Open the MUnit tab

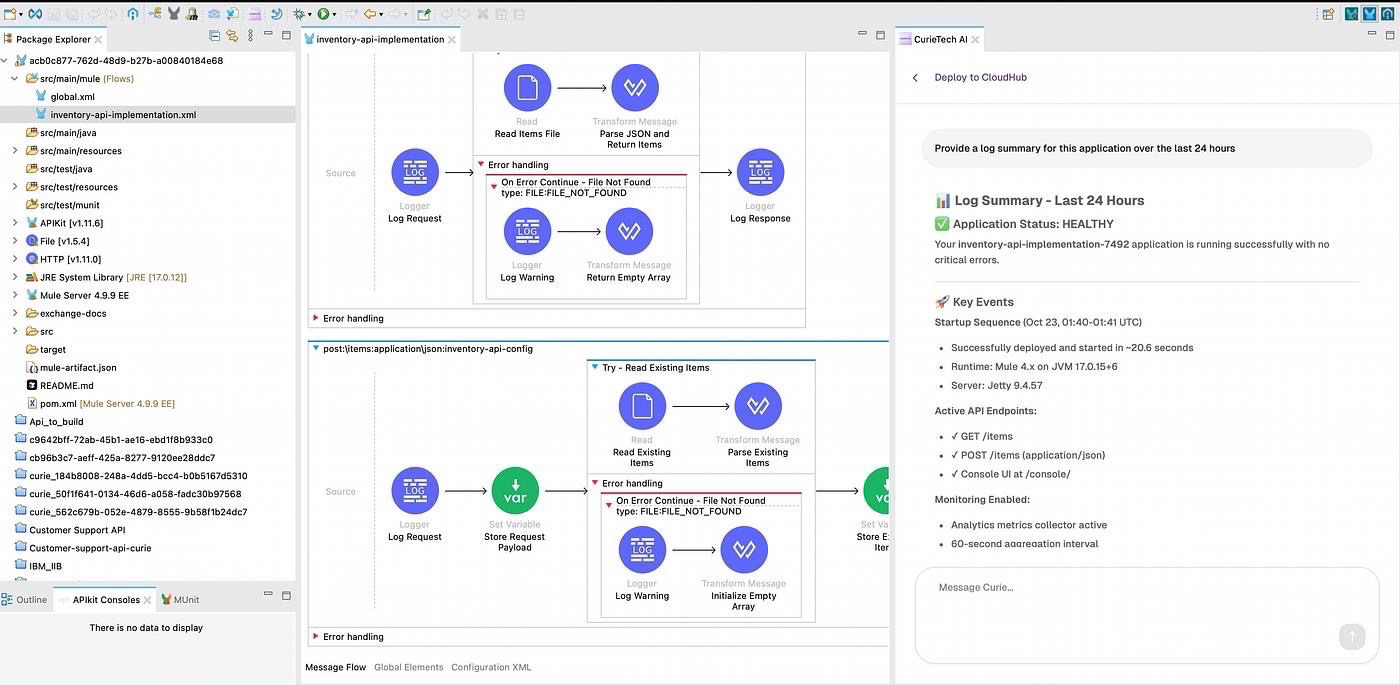180,599
